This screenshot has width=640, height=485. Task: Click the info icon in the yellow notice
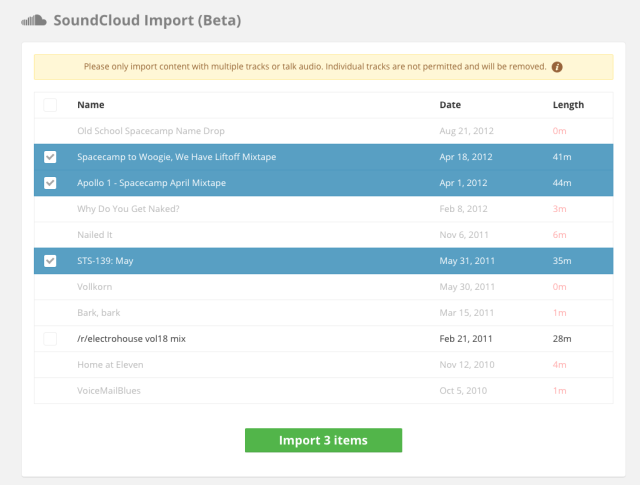557,67
